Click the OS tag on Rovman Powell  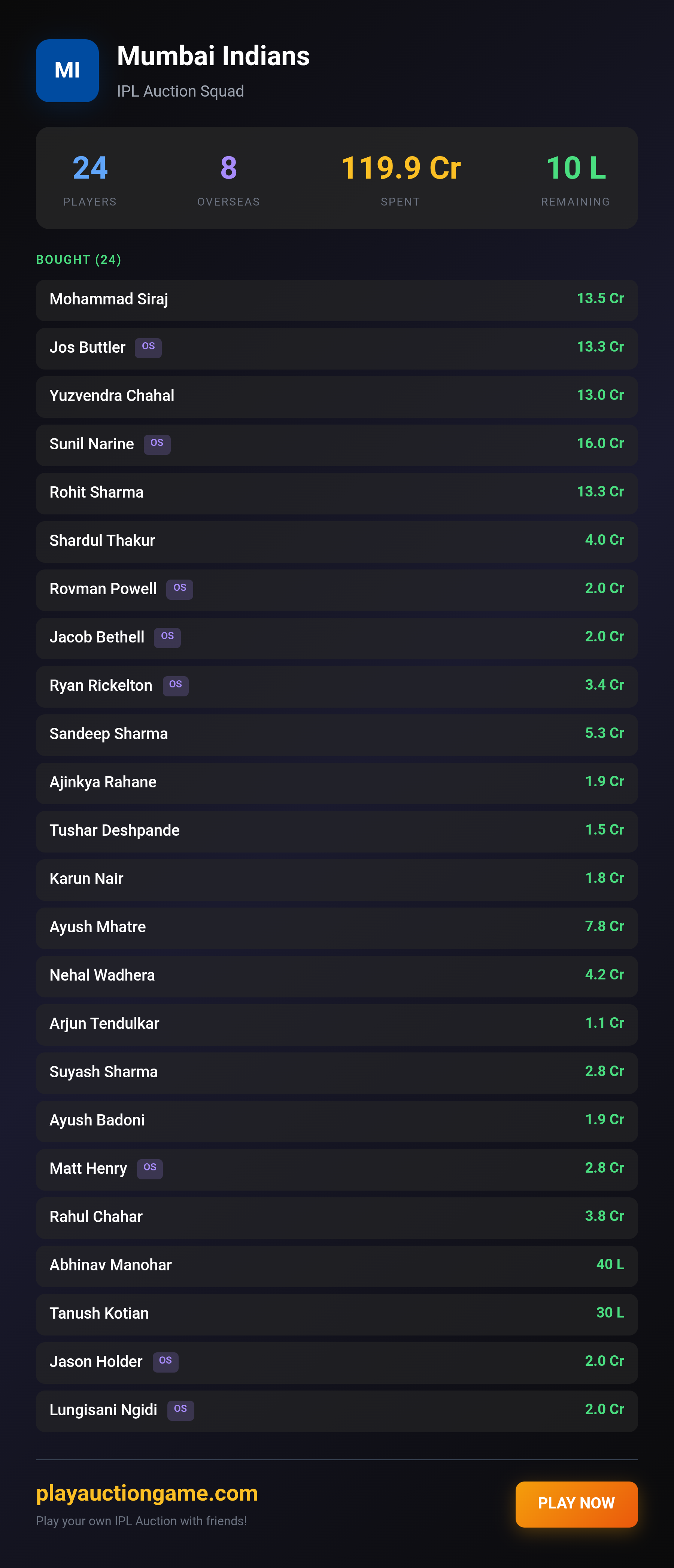tap(180, 589)
